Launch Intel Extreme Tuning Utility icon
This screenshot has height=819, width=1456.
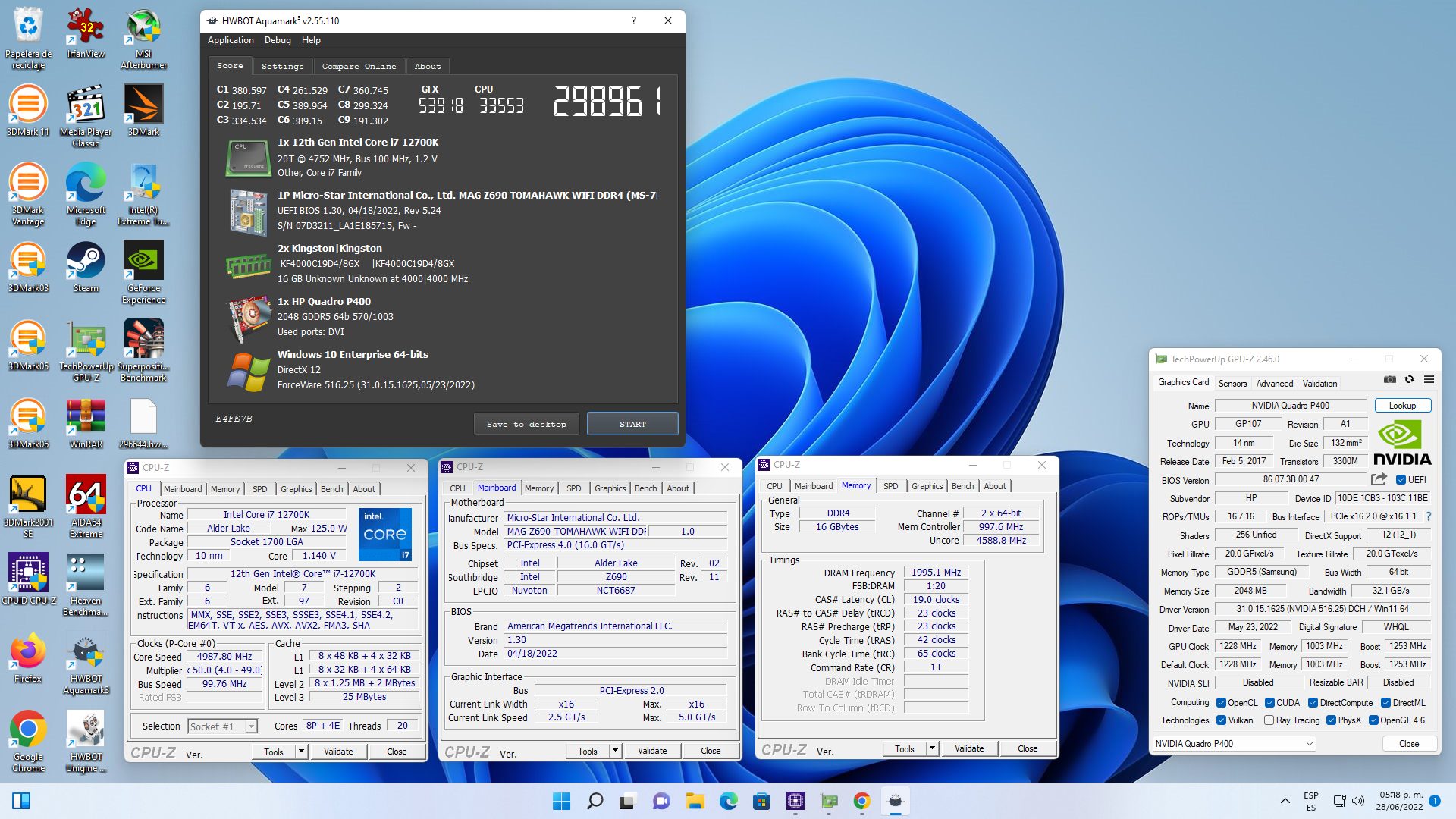143,195
